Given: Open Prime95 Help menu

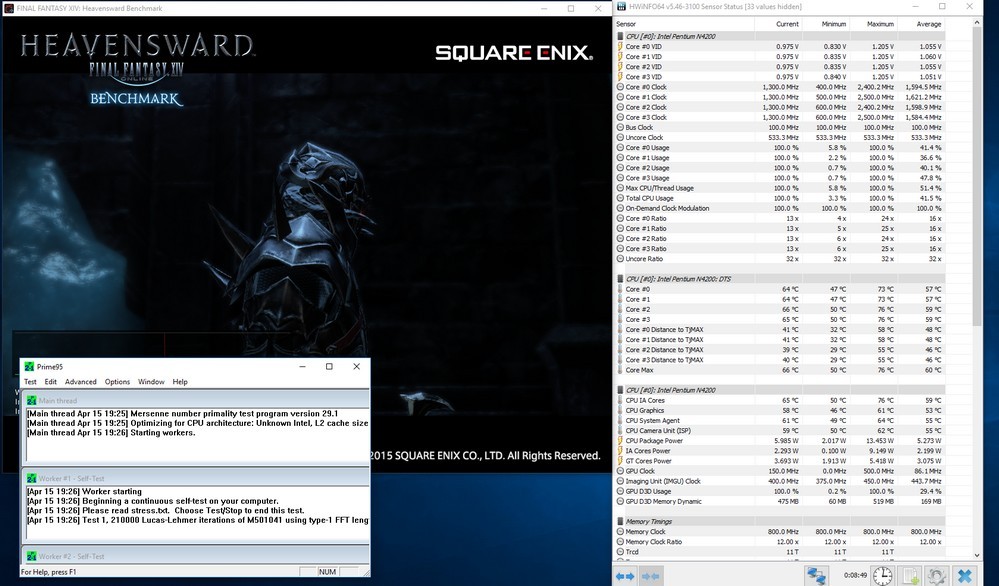Looking at the screenshot, I should (x=180, y=382).
